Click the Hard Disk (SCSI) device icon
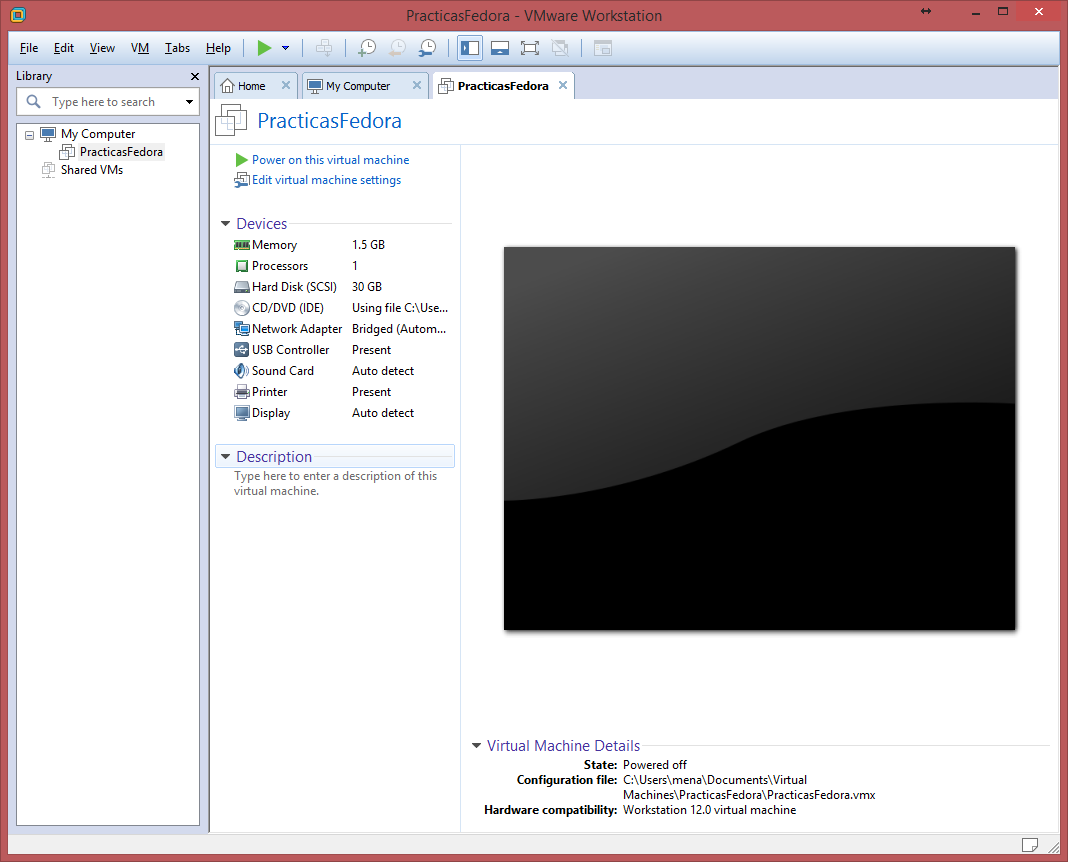The height and width of the screenshot is (862, 1068). (242, 287)
